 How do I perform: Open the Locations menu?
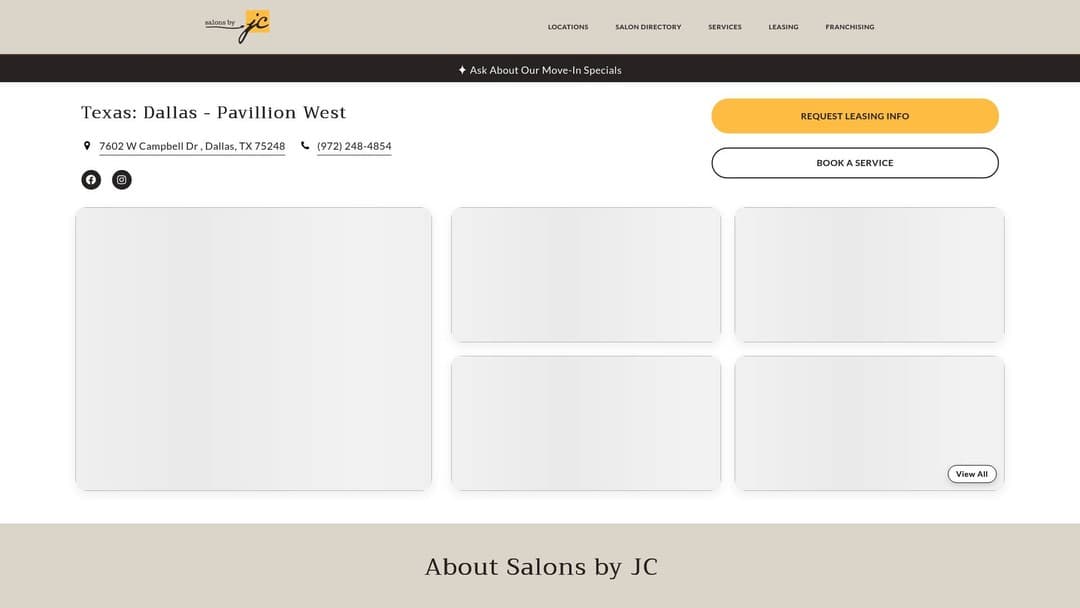(x=568, y=27)
